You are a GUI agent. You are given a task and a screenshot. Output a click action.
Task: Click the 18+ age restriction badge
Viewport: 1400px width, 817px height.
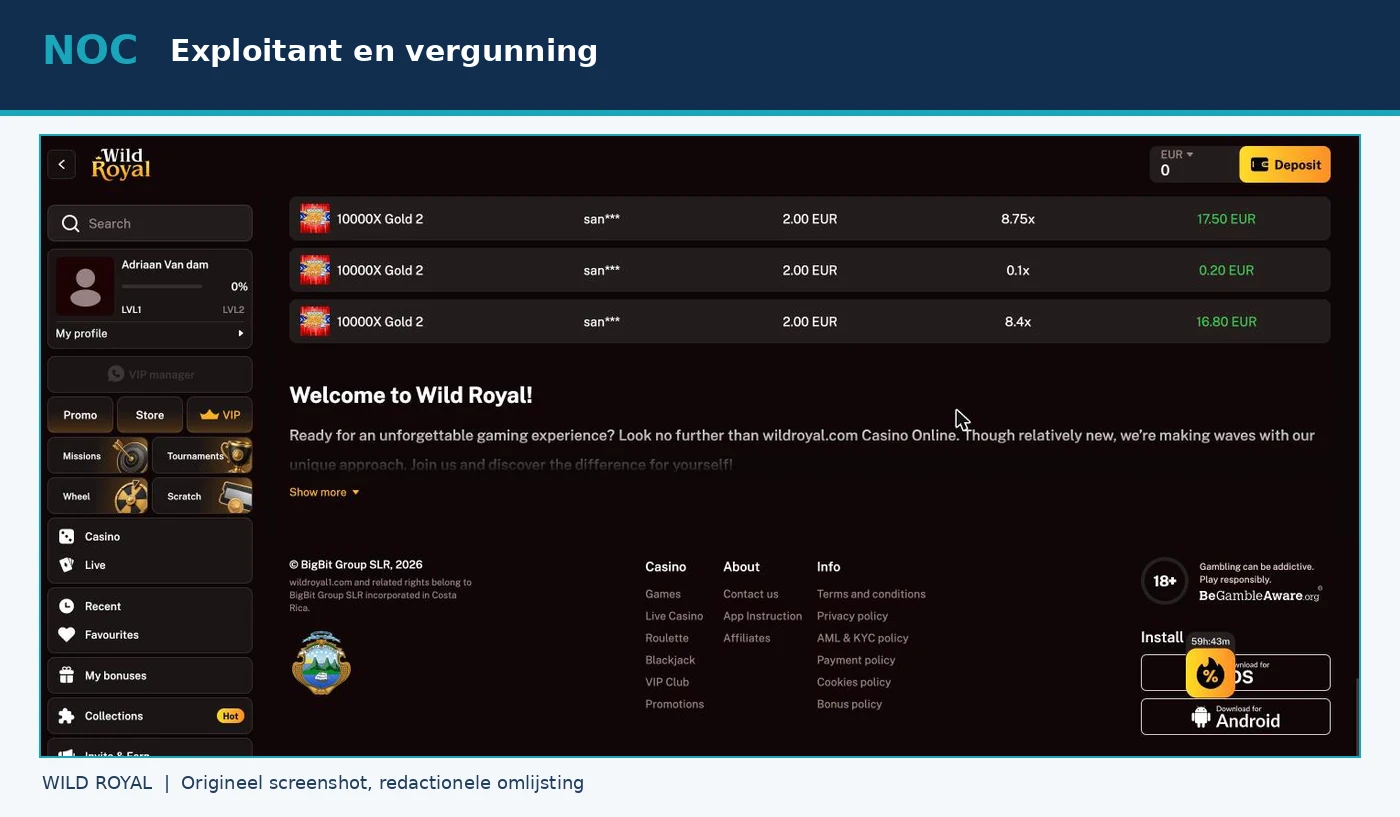1165,581
